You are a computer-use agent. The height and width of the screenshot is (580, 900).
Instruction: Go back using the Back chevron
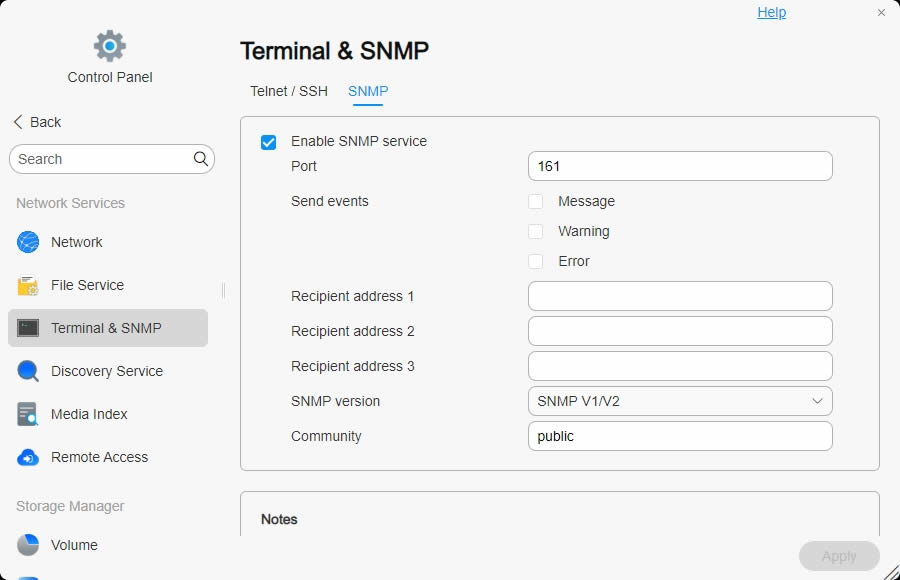[18, 122]
